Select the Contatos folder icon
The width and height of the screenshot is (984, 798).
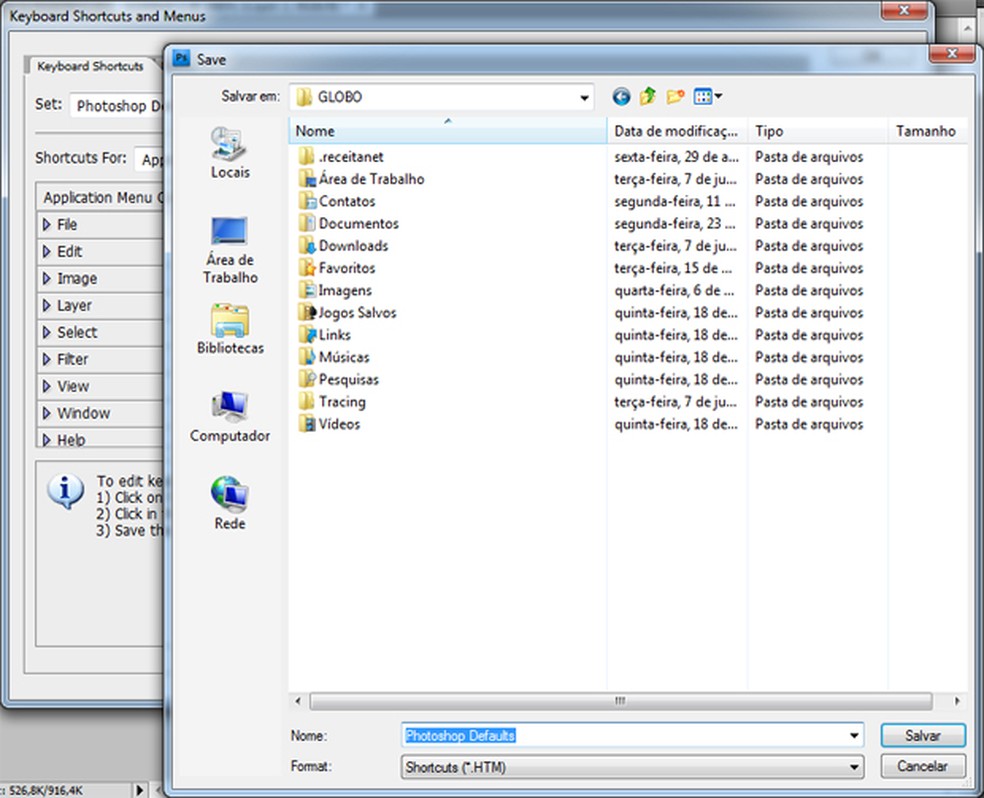tap(307, 201)
